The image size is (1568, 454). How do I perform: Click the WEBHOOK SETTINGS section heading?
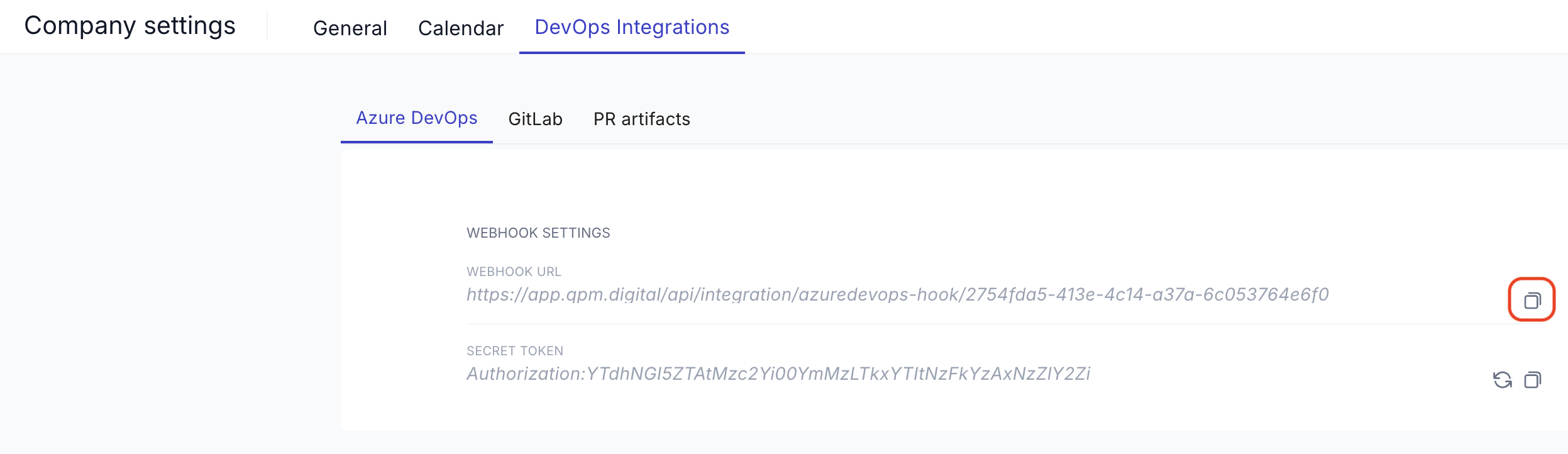click(x=538, y=233)
